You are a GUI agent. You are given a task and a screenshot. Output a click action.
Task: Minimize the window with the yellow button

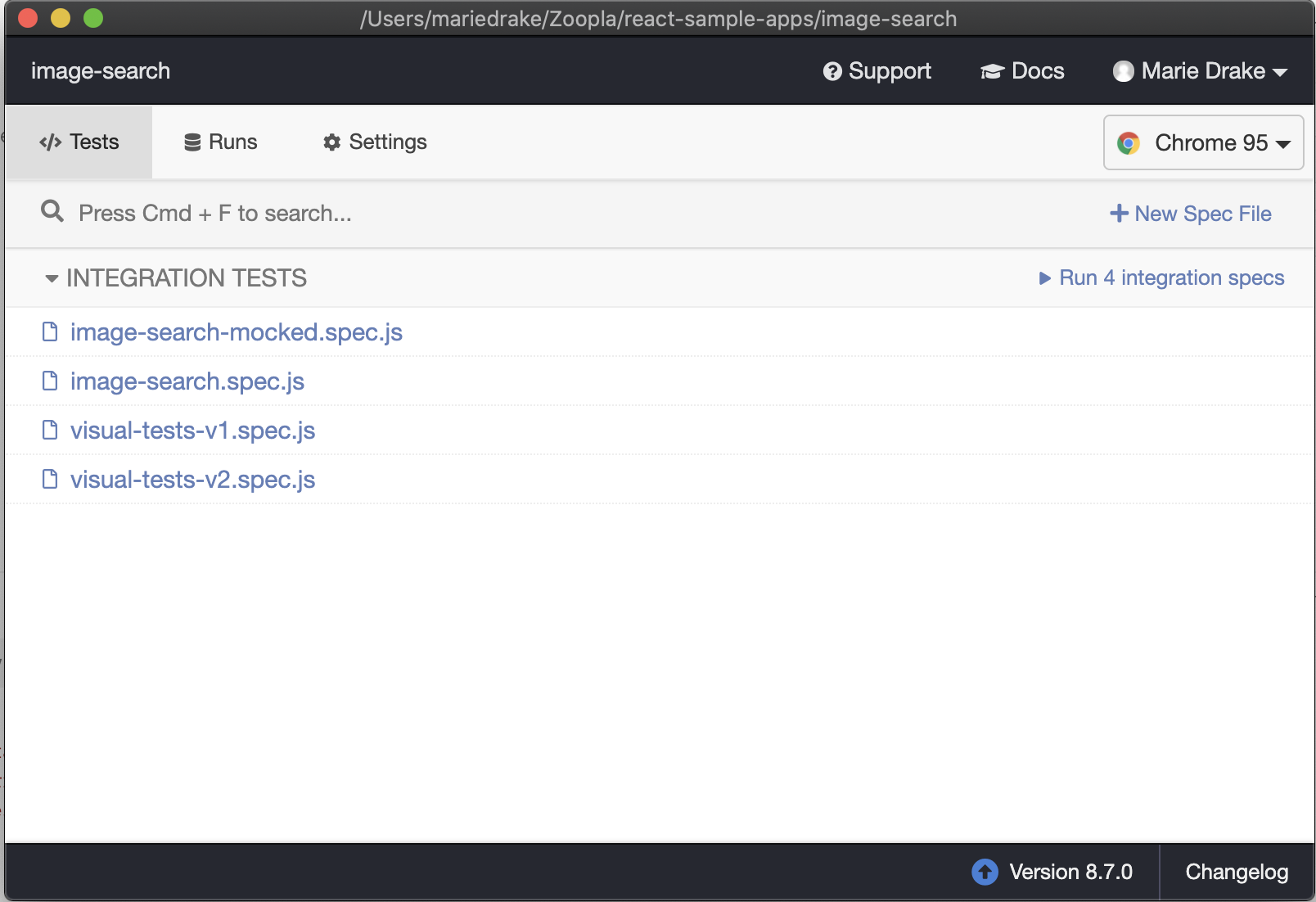click(x=61, y=18)
